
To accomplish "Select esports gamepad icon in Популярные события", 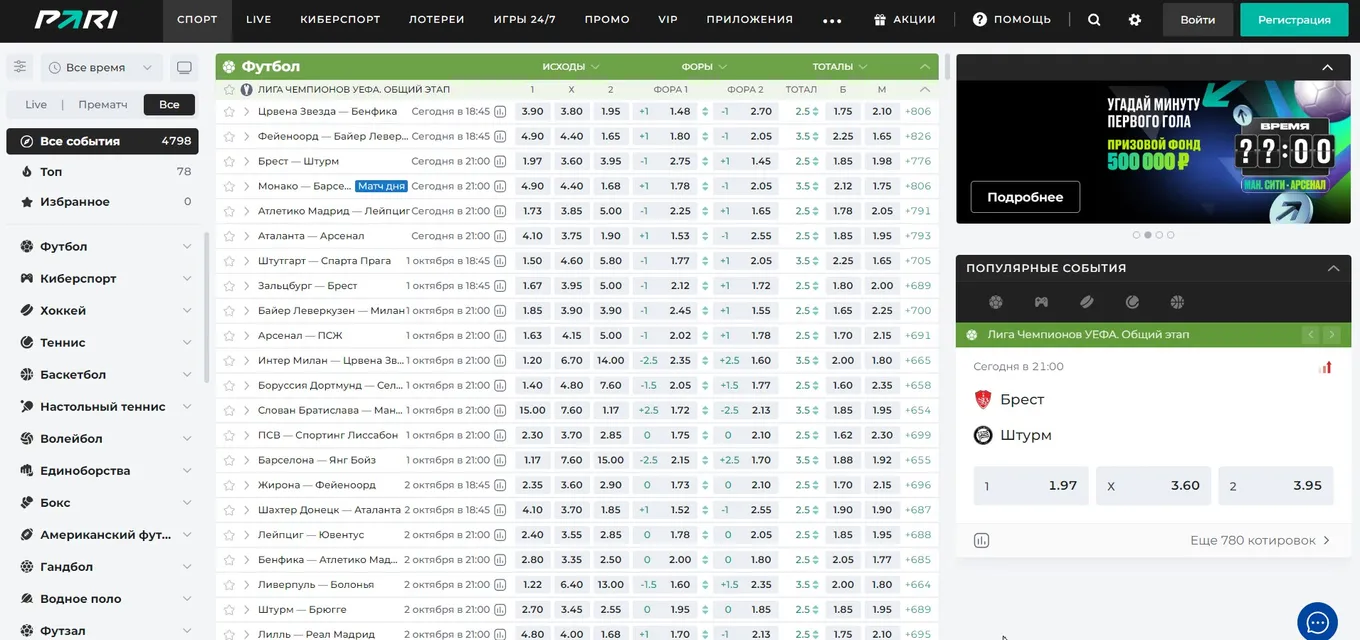I will click(1041, 302).
